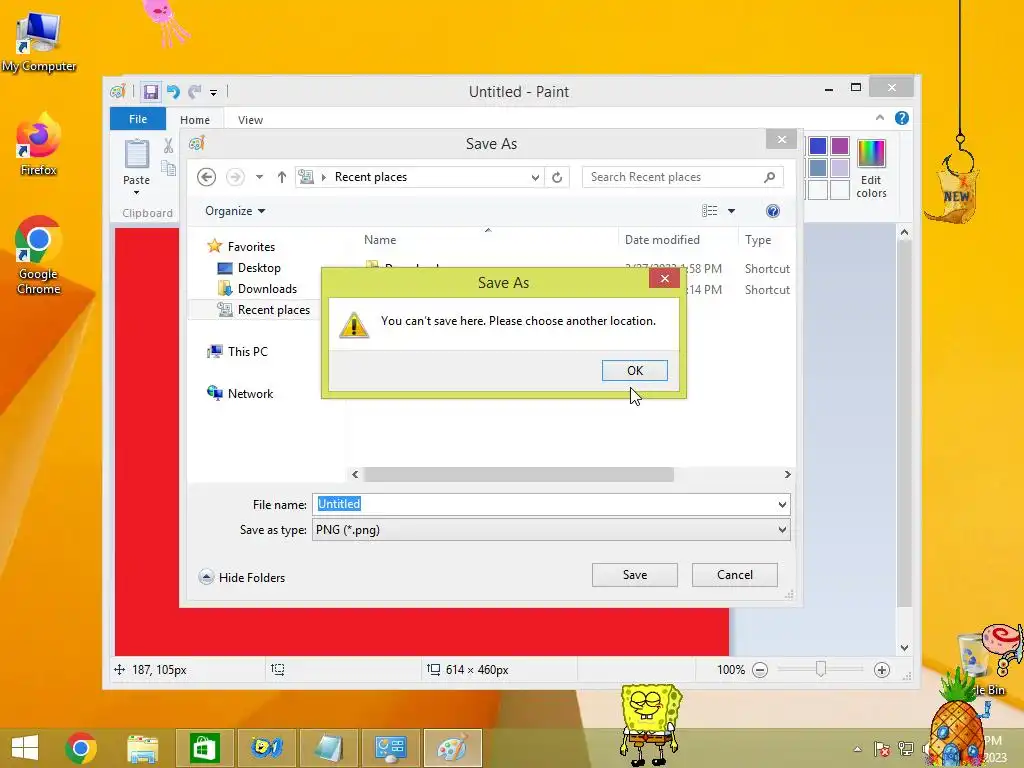This screenshot has width=1024, height=768.
Task: Open Chrome from the taskbar
Action: coord(81,748)
